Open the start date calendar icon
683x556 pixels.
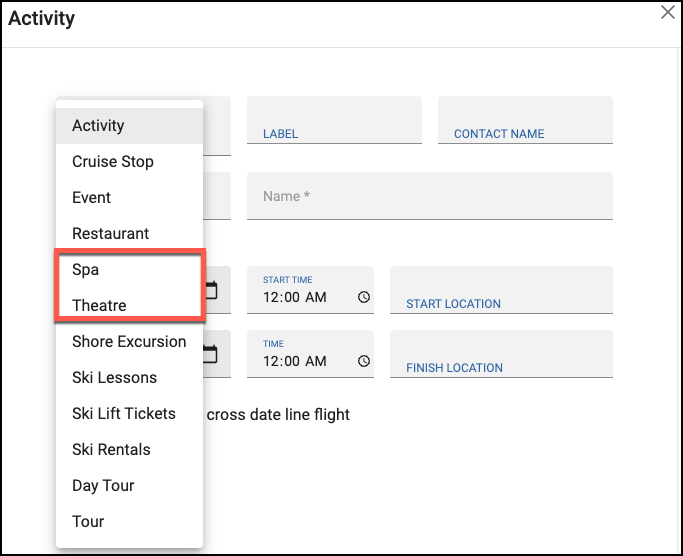click(x=211, y=290)
